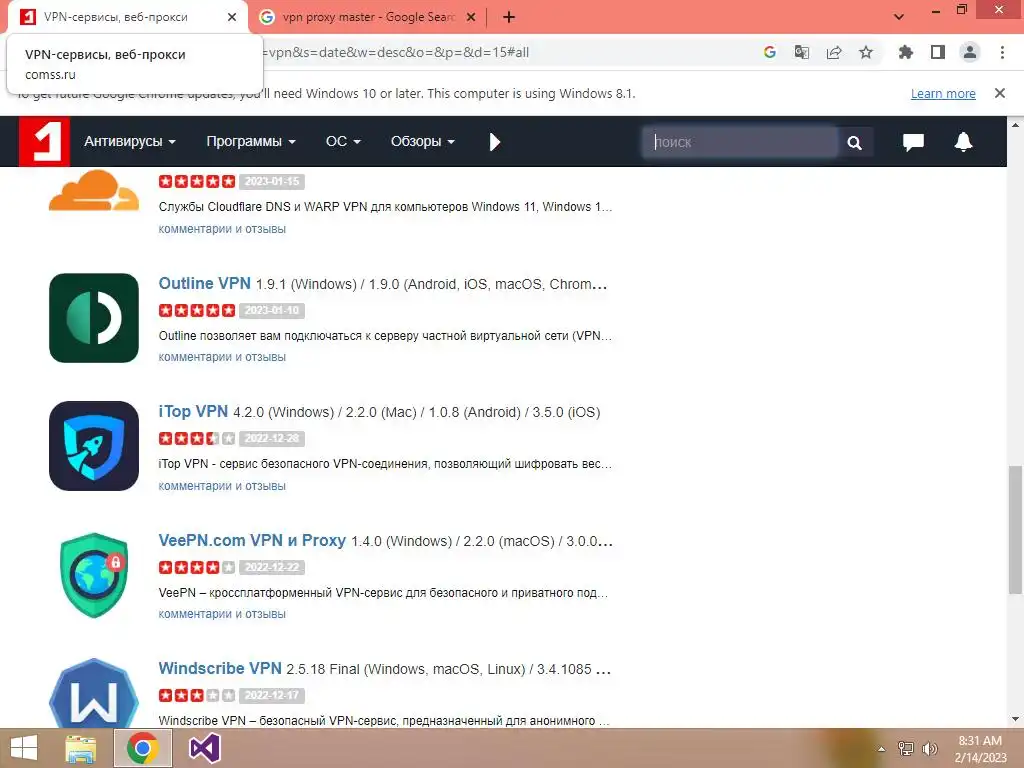Open the VeePN shield icon
Image resolution: width=1024 pixels, height=768 pixels.
[x=94, y=575]
